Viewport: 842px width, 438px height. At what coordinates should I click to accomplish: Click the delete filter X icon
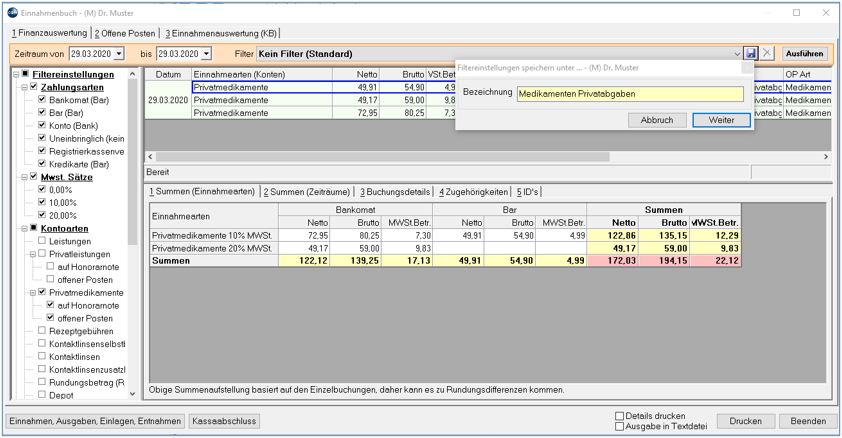tap(767, 53)
